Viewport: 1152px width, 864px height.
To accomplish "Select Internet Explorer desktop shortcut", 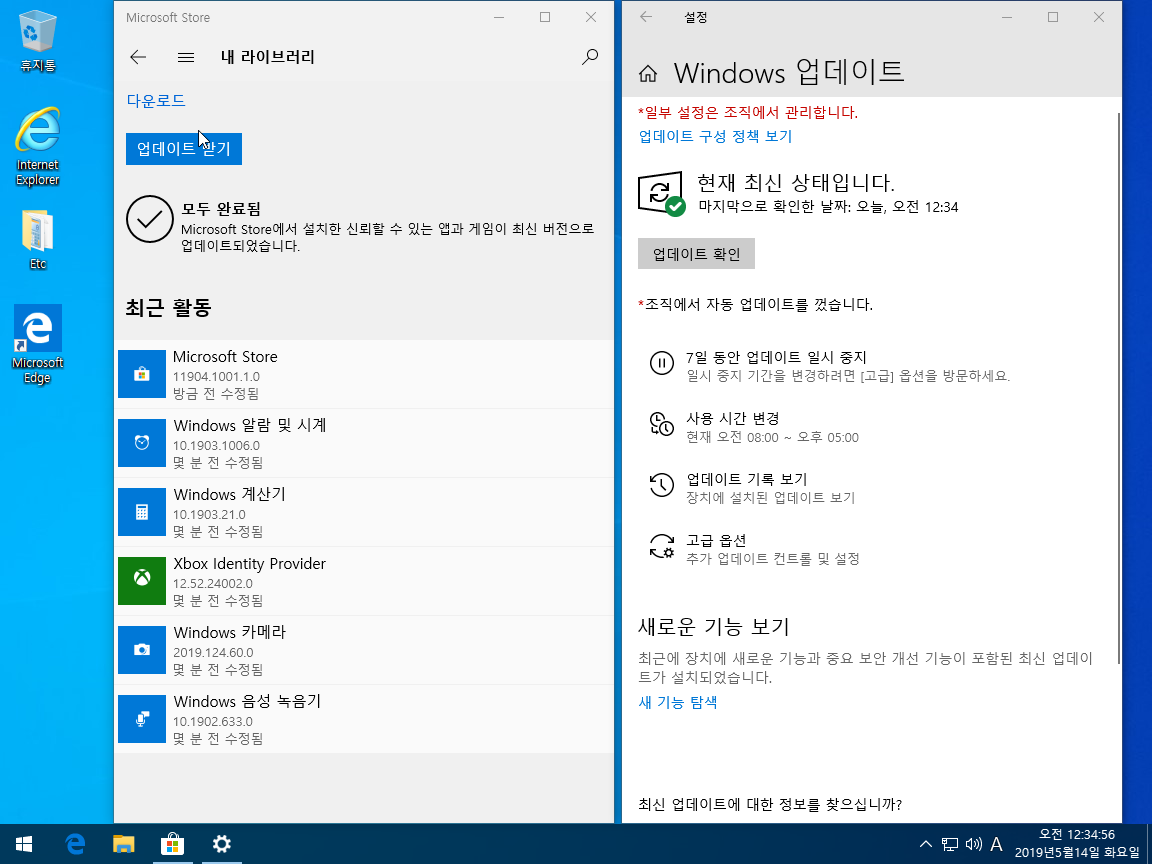I will (x=37, y=147).
